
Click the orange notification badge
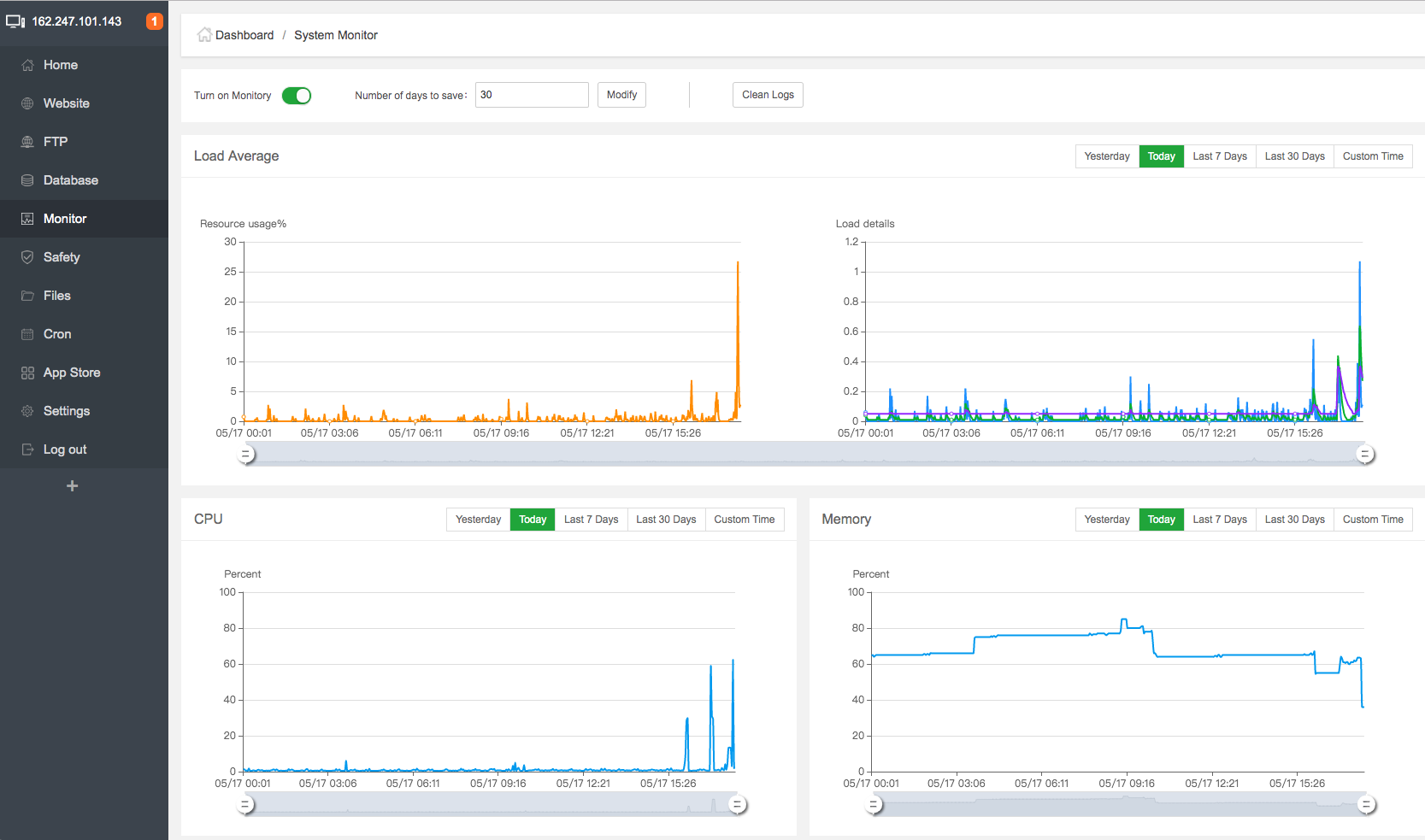154,21
